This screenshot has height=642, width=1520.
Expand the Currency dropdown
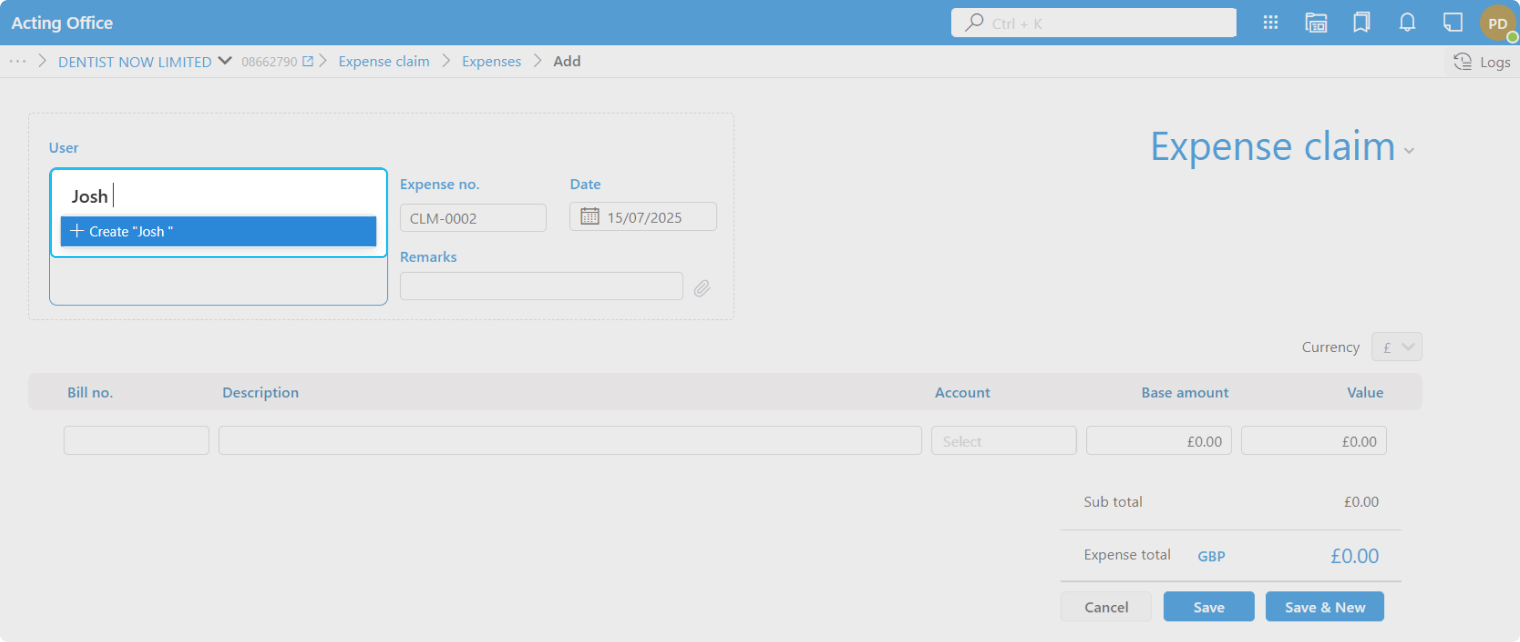pyautogui.click(x=1397, y=347)
